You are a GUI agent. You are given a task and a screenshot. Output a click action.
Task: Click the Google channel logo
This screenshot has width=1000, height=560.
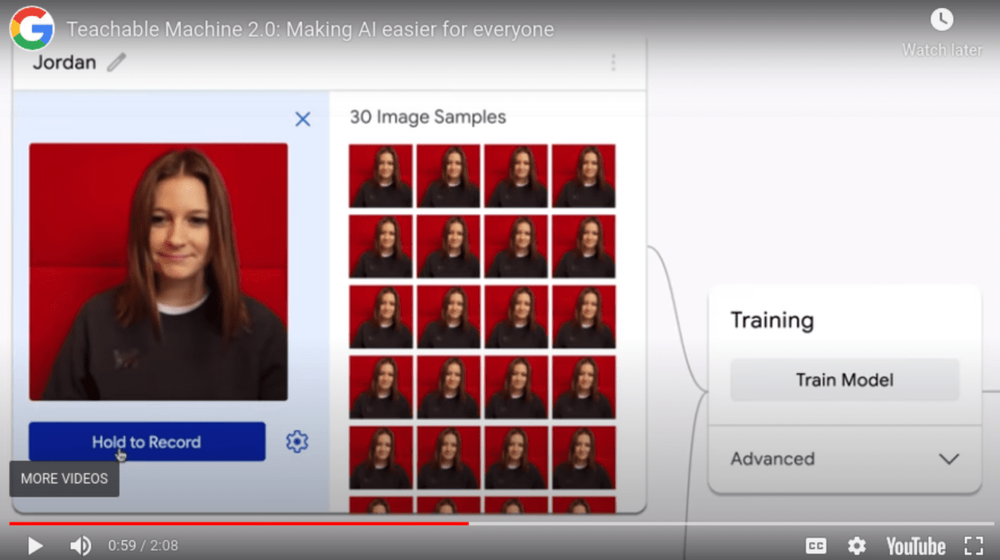[x=32, y=29]
